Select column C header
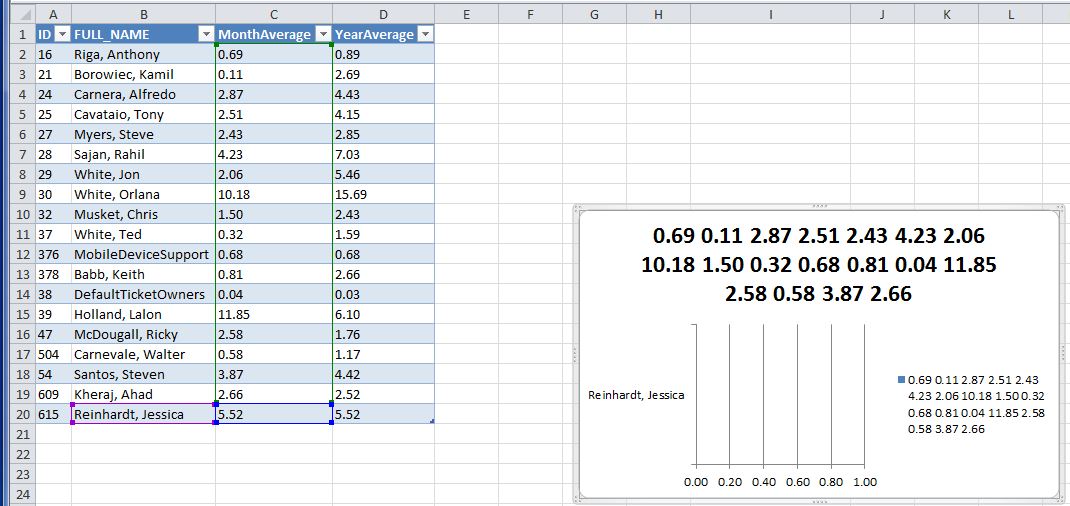 coord(274,14)
